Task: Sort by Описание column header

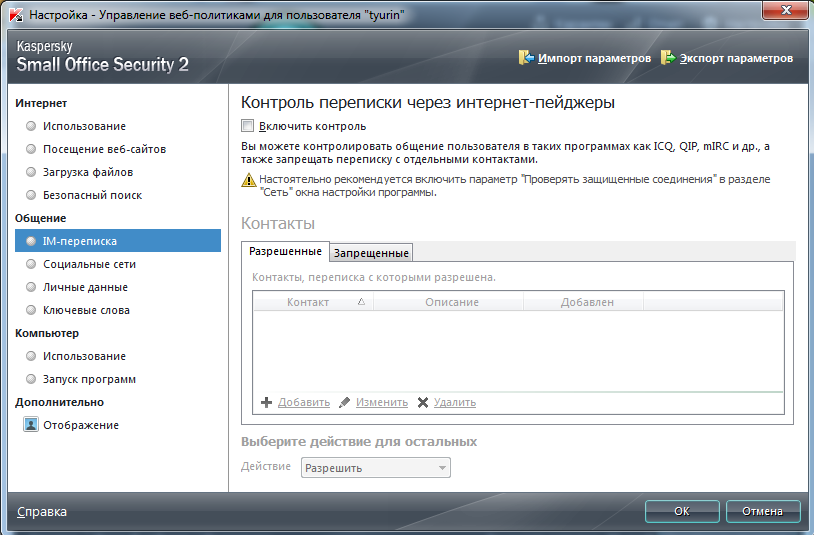Action: (449, 302)
